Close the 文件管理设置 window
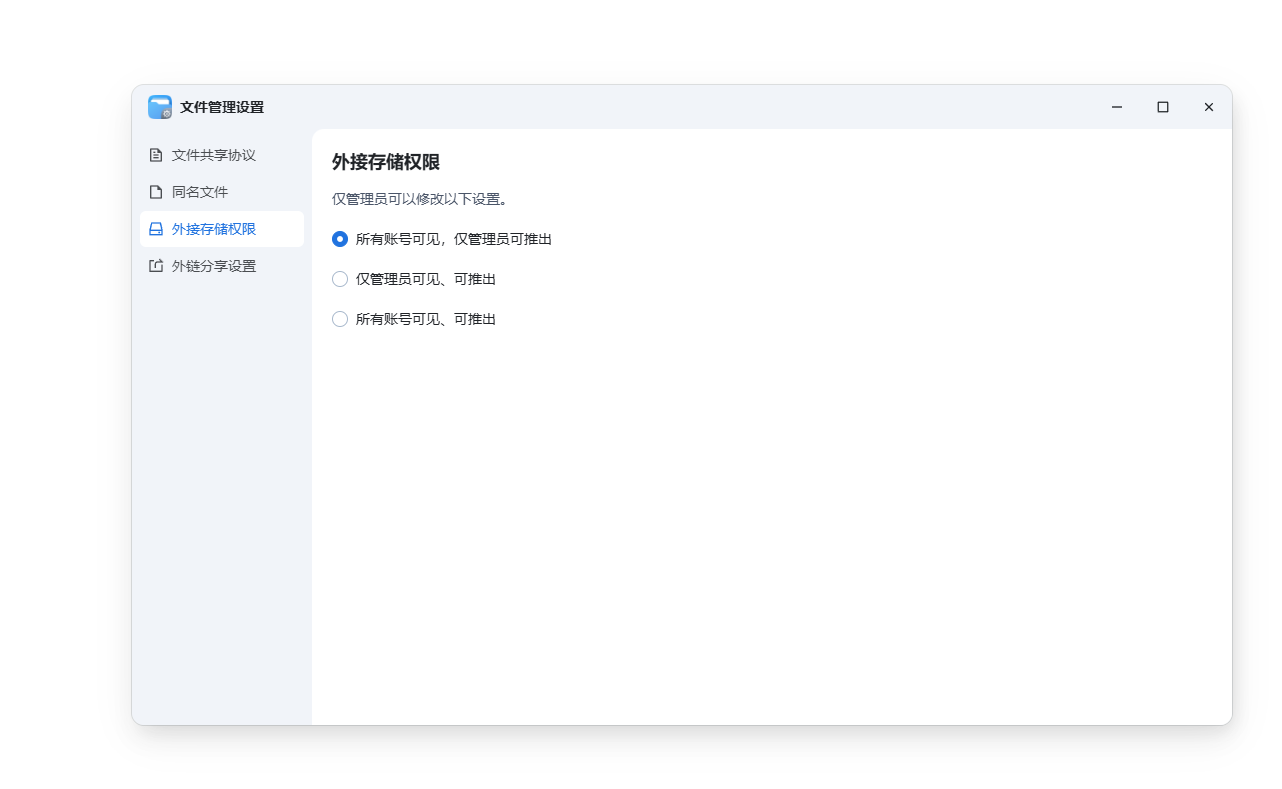 click(x=1209, y=107)
